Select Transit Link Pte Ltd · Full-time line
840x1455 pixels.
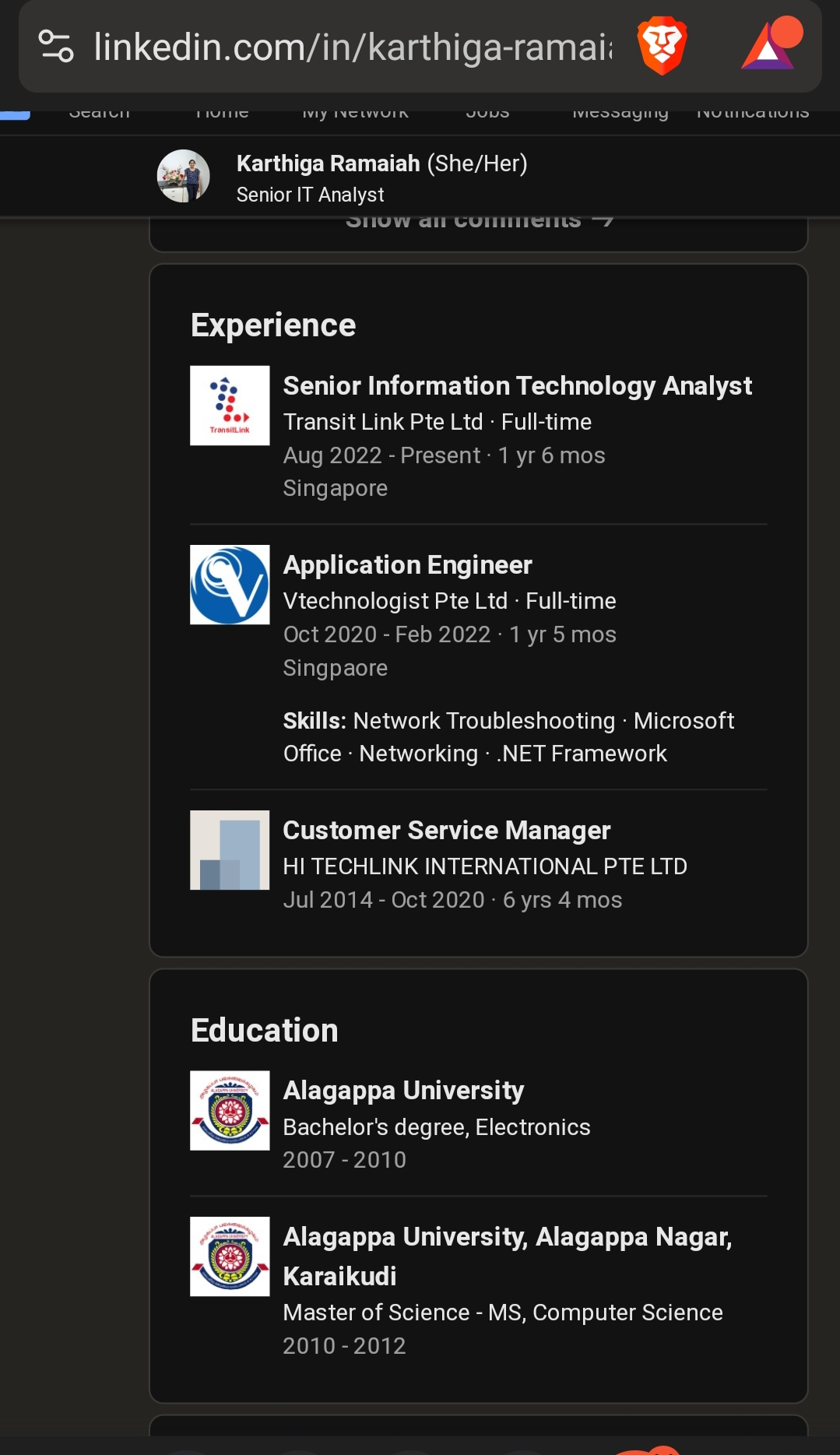pos(437,422)
